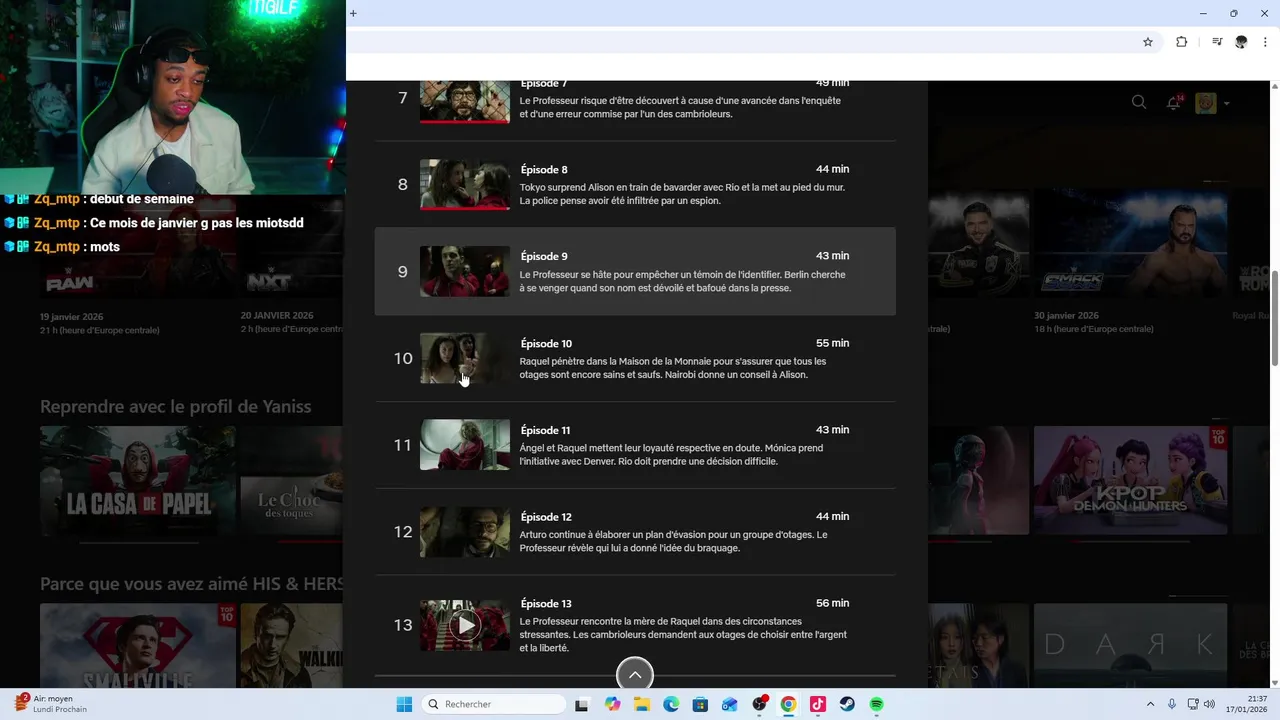
Task: Collapse the episode list with the up-chevron button
Action: (x=635, y=675)
